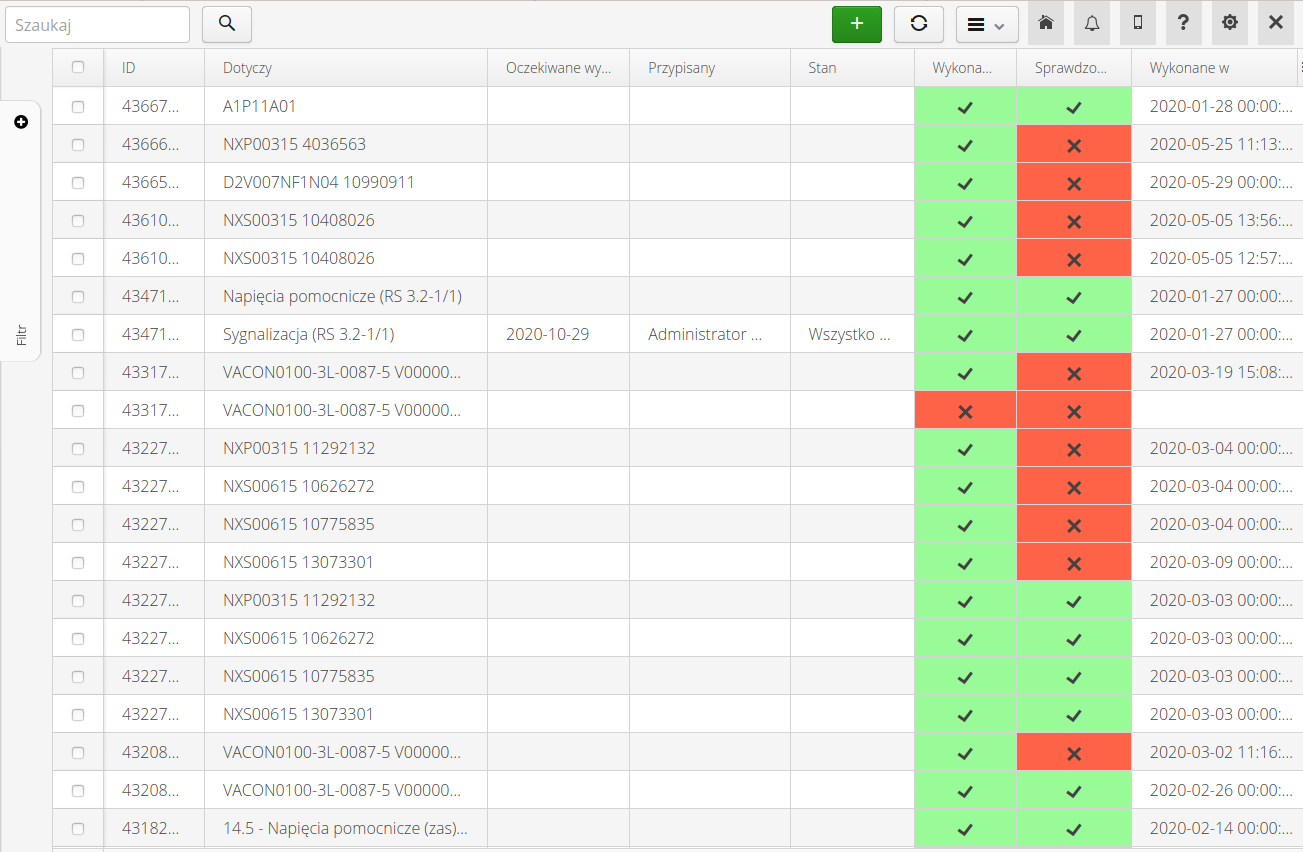Screen dimensions: 1303x852
Task: Click red Wykonane cell with X mark
Action: coord(965,410)
